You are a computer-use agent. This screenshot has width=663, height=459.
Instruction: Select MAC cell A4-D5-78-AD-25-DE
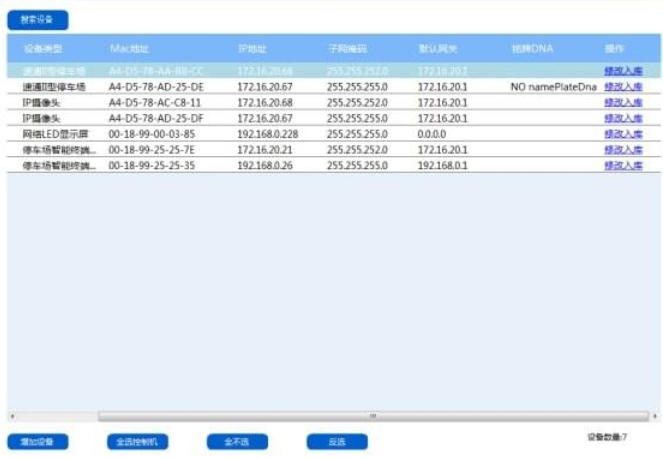156,87
